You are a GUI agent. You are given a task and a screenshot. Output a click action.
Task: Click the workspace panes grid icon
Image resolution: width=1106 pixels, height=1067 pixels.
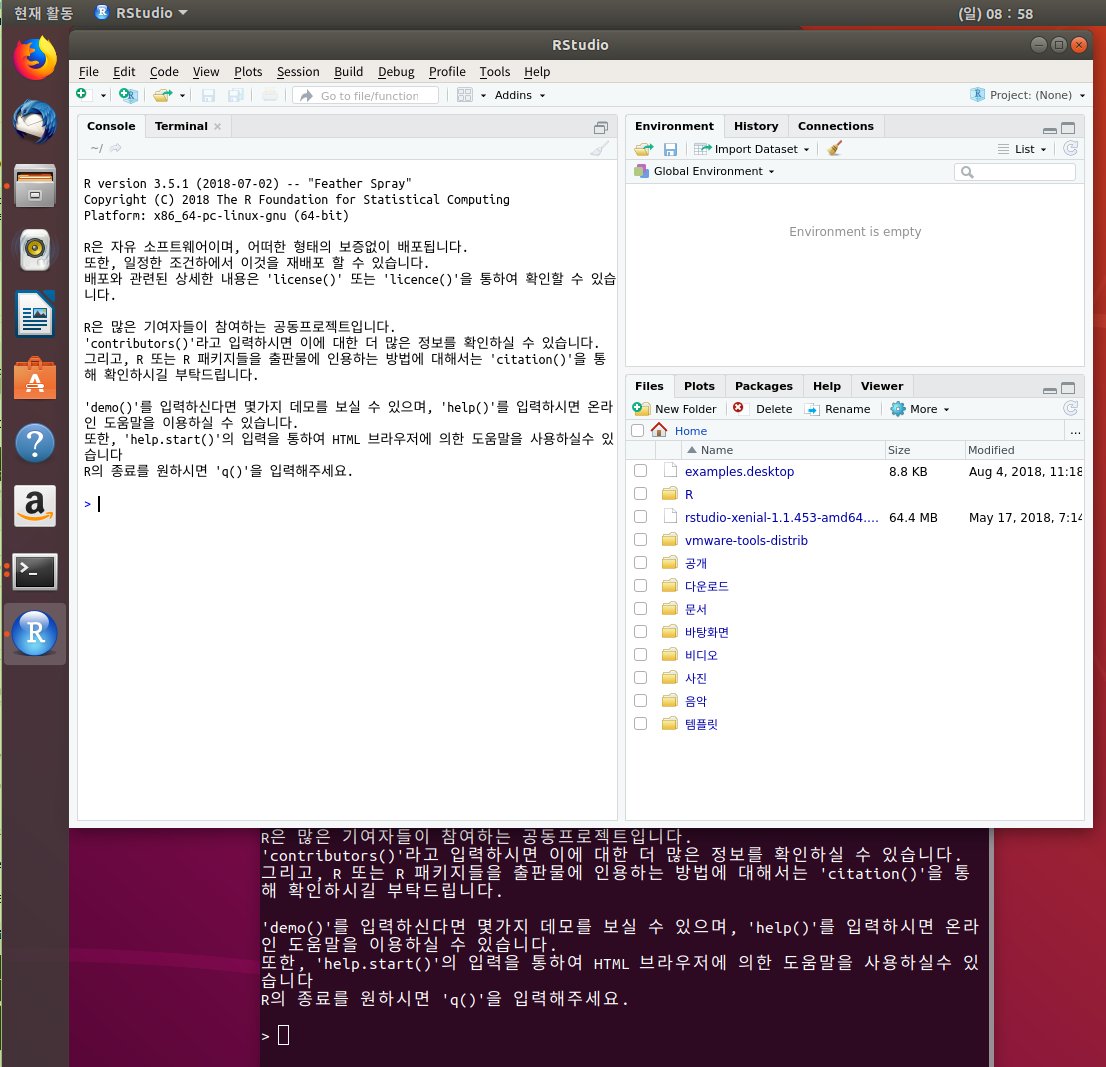464,94
